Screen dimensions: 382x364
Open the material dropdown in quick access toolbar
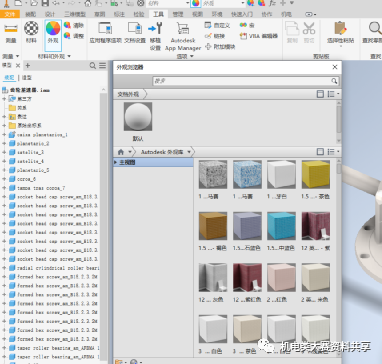(x=187, y=3)
